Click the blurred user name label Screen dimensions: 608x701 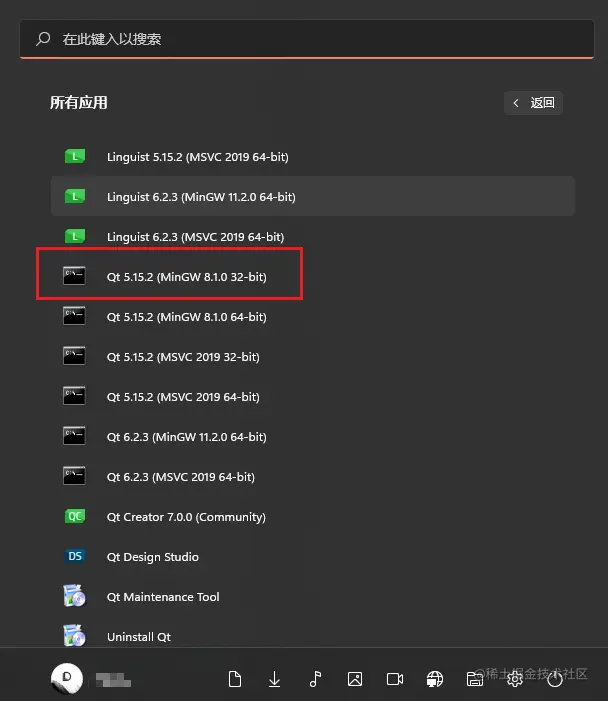(x=114, y=680)
